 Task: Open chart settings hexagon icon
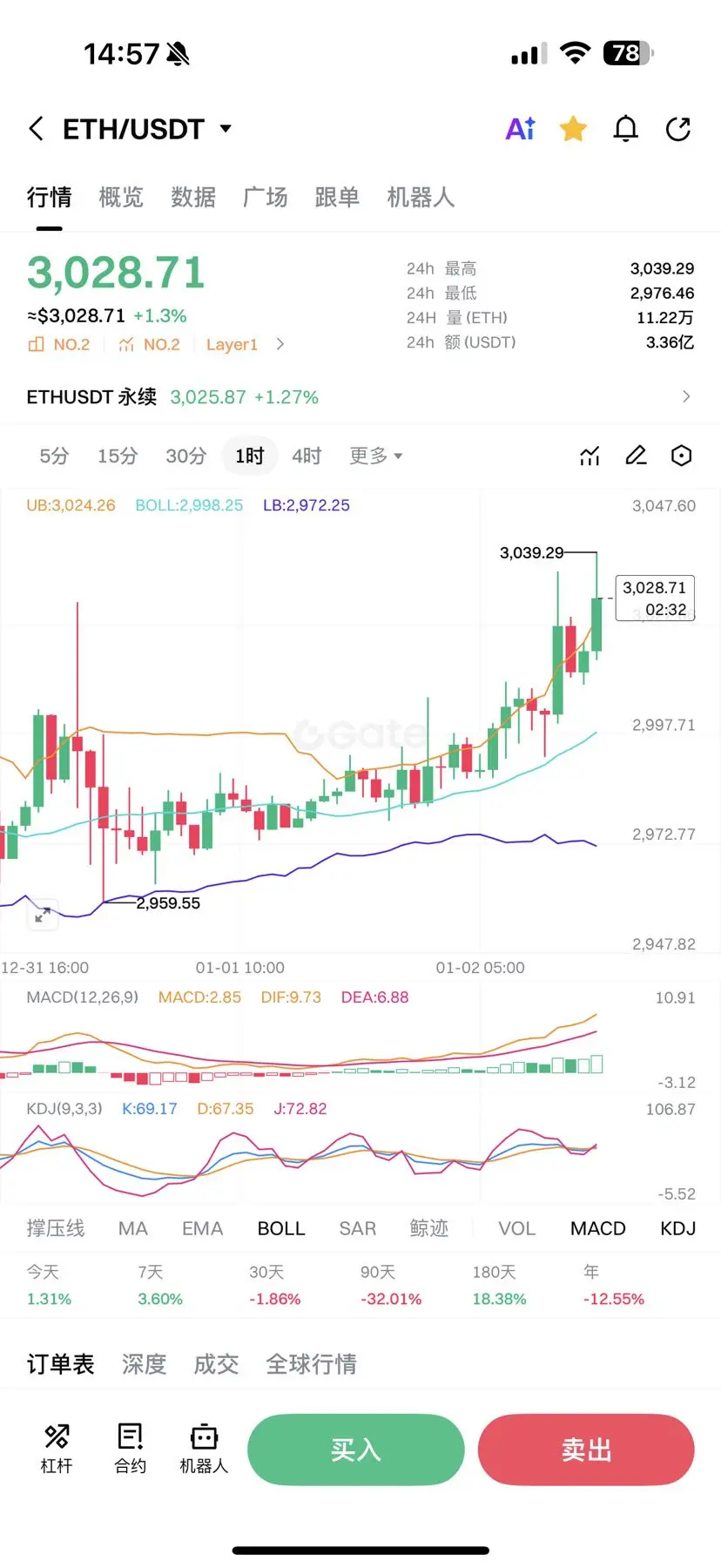(682, 456)
